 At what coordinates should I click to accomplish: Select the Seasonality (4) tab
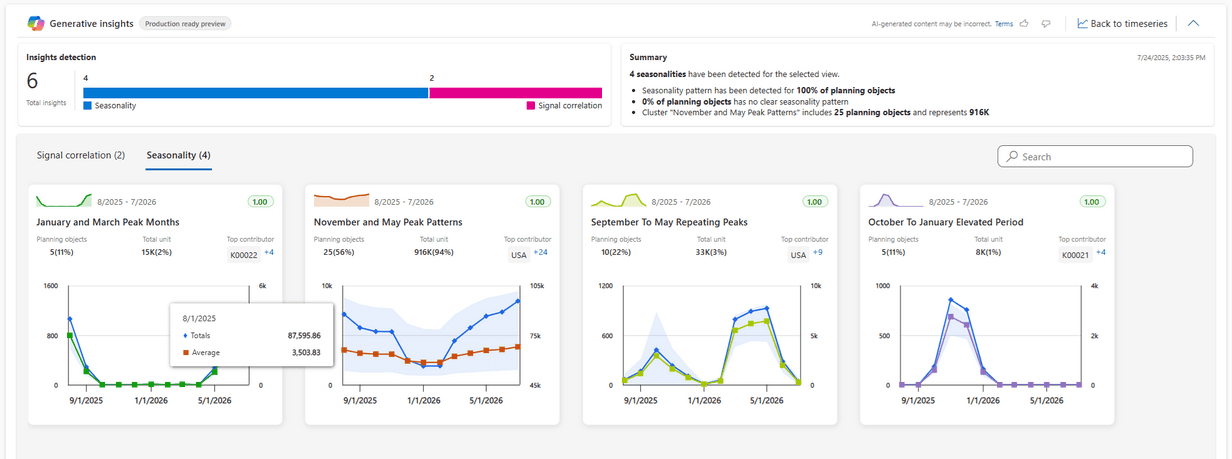pyautogui.click(x=178, y=155)
